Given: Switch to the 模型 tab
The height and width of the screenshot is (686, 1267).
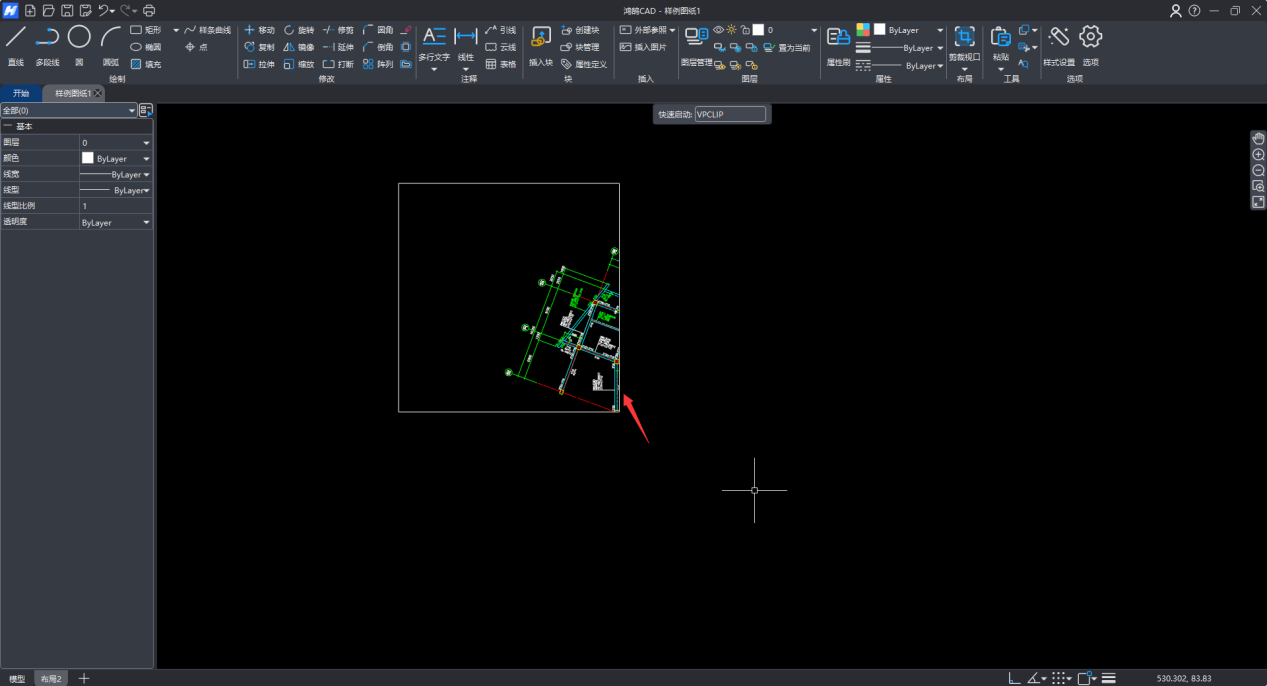Looking at the screenshot, I should click(x=17, y=679).
